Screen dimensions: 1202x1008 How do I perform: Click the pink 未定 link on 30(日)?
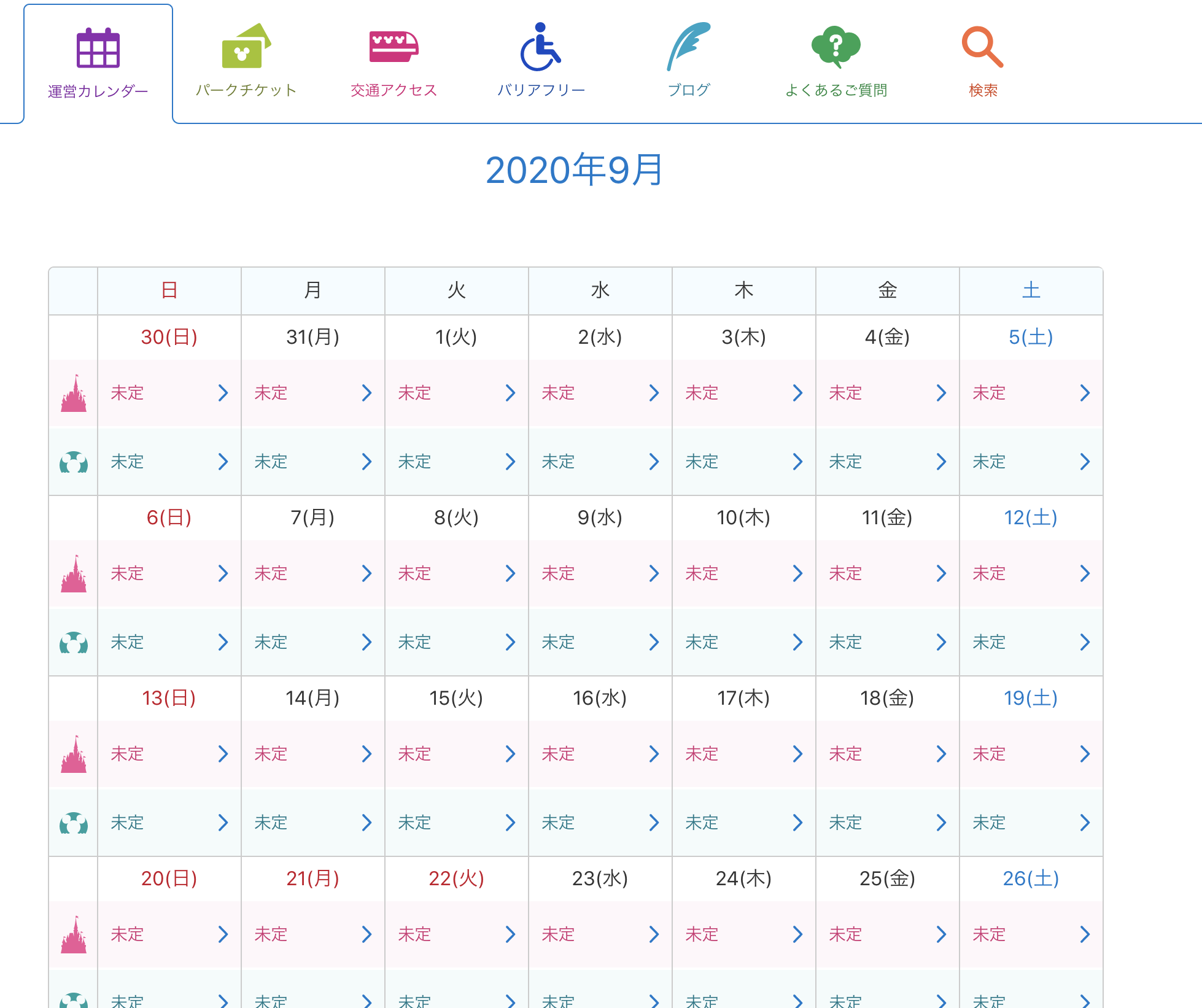[128, 394]
